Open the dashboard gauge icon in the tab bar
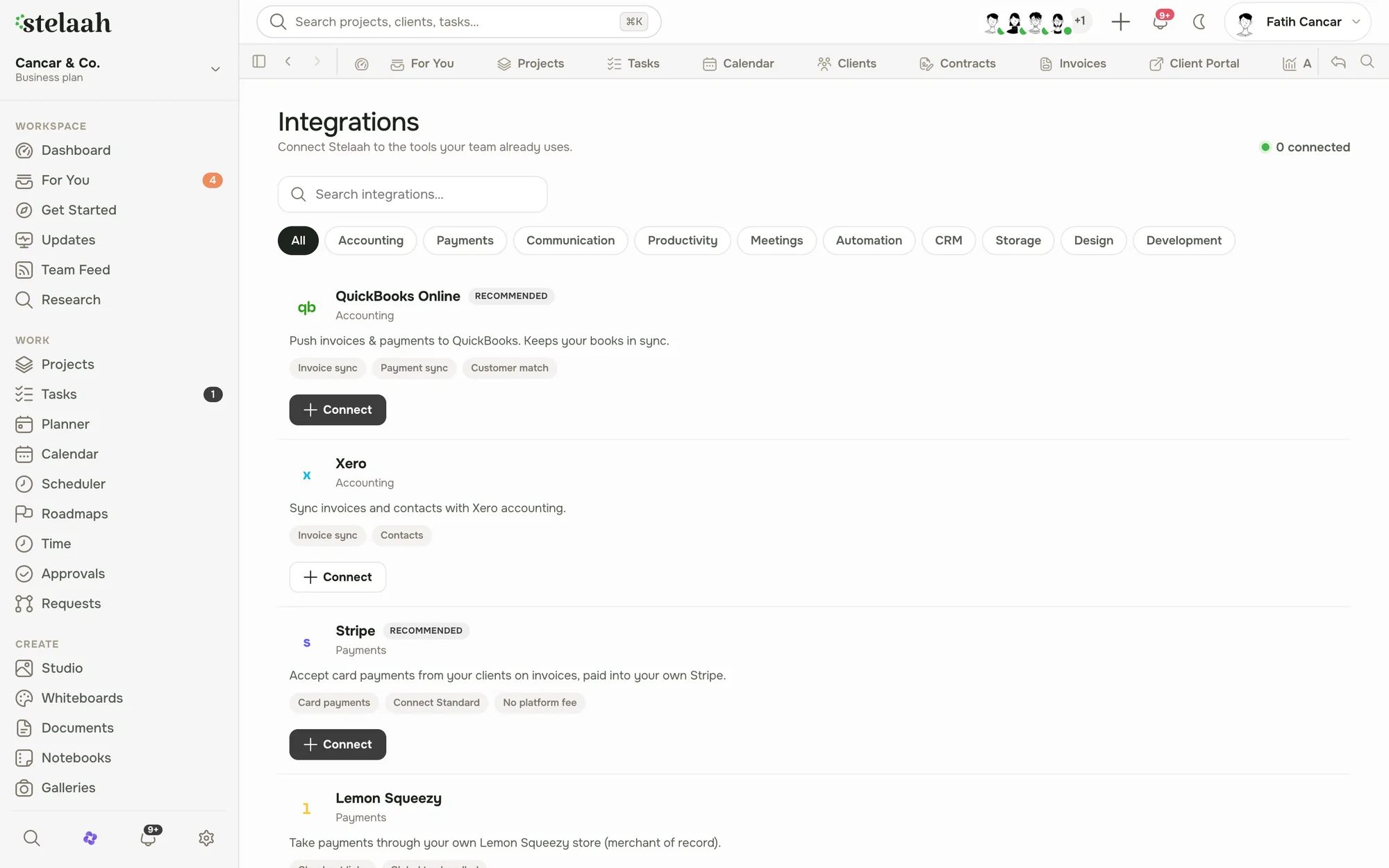1389x868 pixels. click(x=361, y=64)
